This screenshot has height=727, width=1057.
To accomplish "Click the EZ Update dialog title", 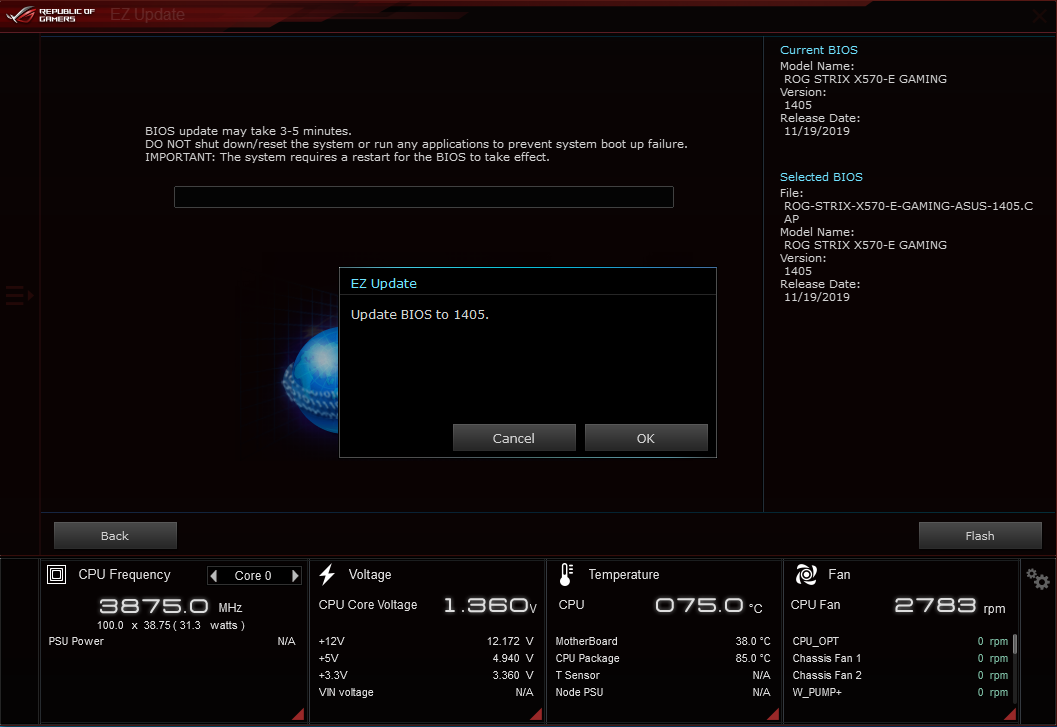I will click(x=384, y=283).
